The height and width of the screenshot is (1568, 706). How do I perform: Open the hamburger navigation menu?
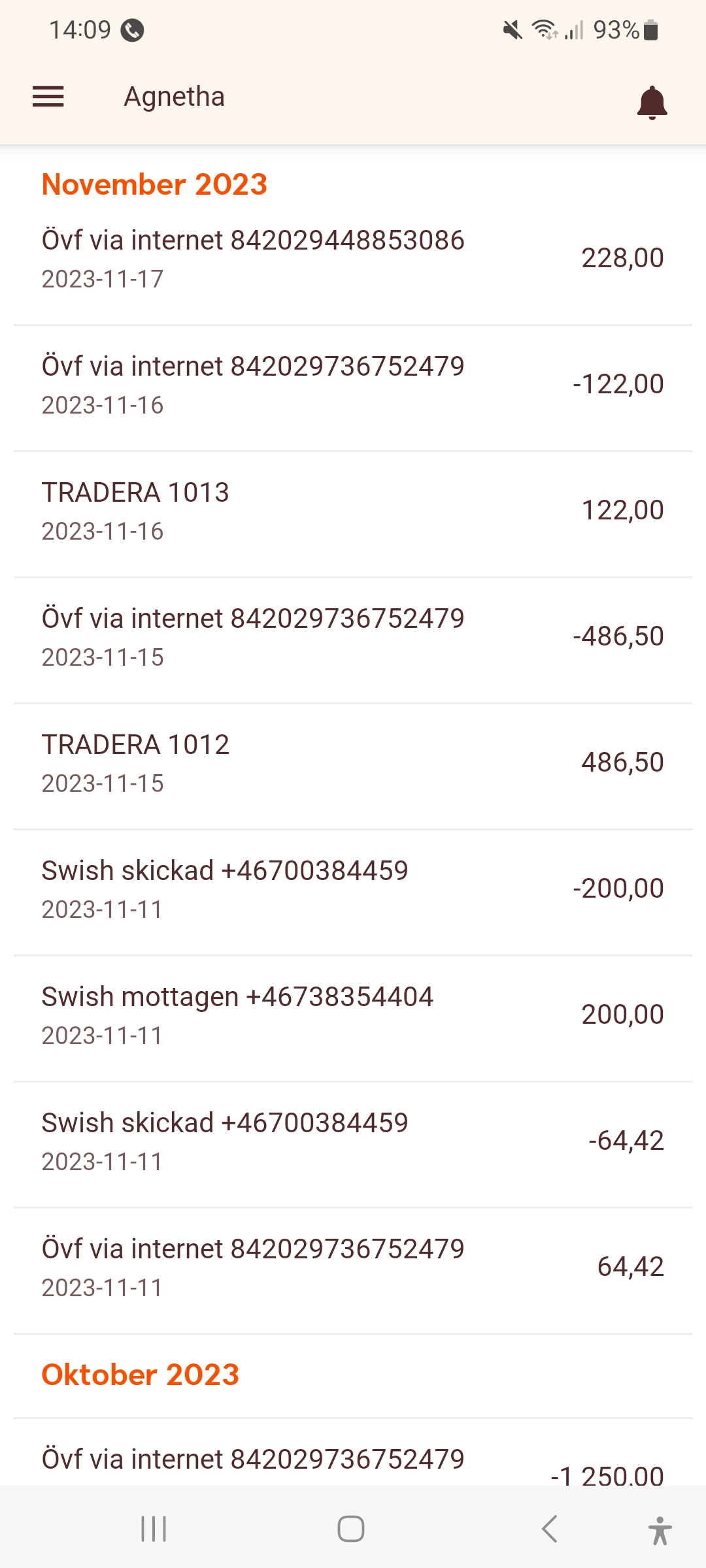(x=48, y=97)
